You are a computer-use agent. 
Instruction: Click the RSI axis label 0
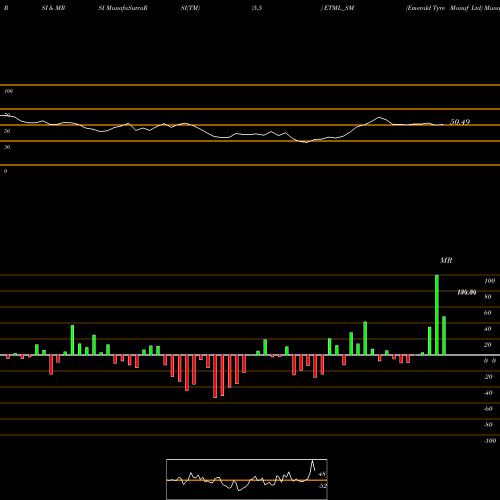(x=5, y=171)
